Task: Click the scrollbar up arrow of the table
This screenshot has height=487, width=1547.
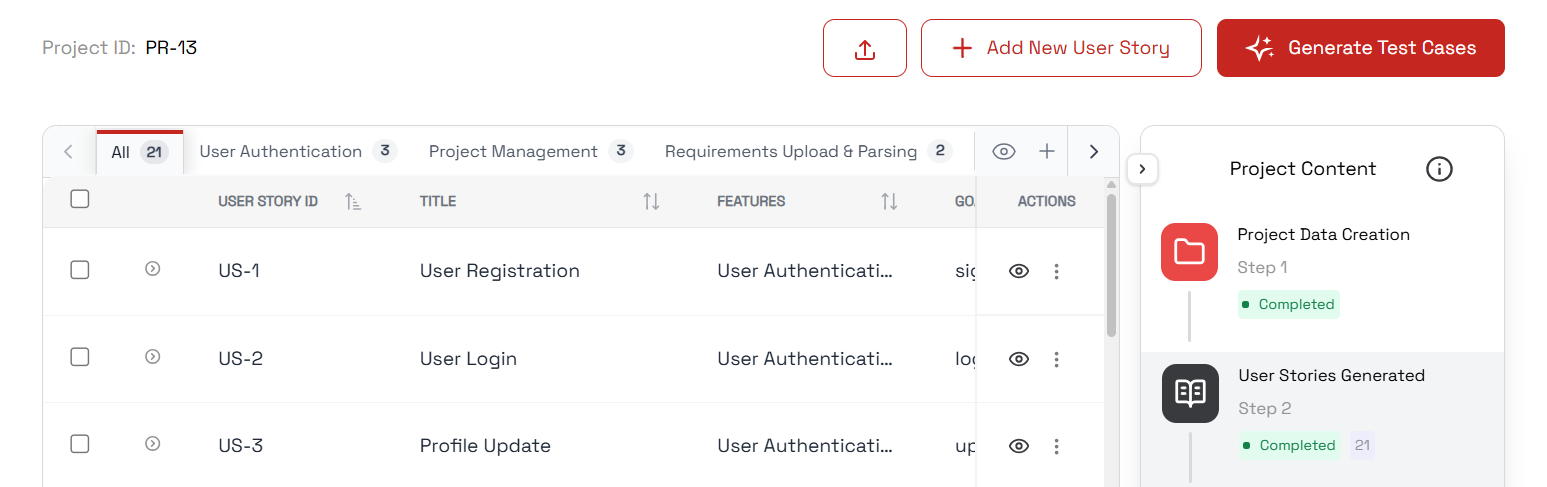Action: (1111, 184)
